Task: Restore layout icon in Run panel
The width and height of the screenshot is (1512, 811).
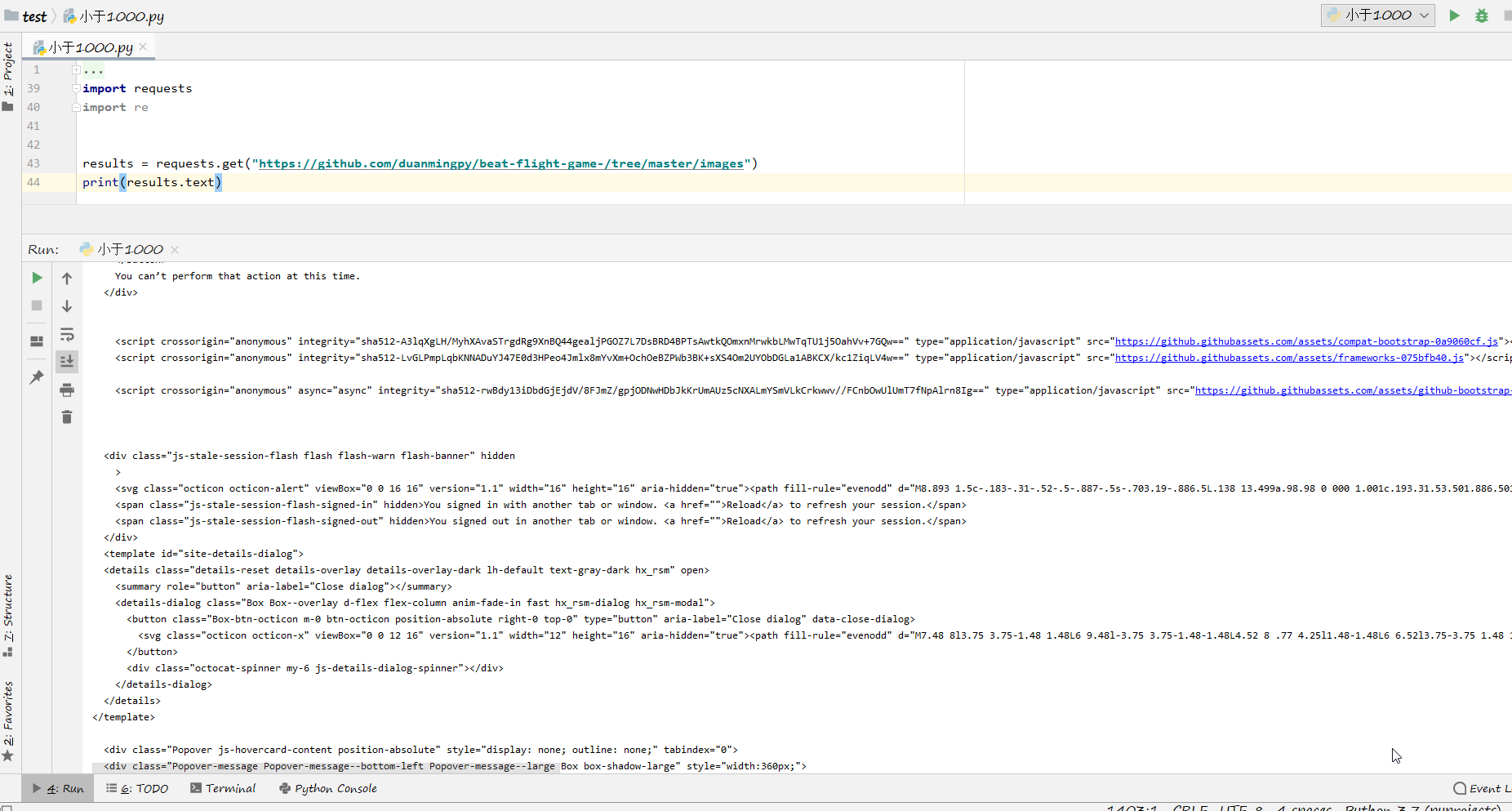Action: [x=37, y=341]
